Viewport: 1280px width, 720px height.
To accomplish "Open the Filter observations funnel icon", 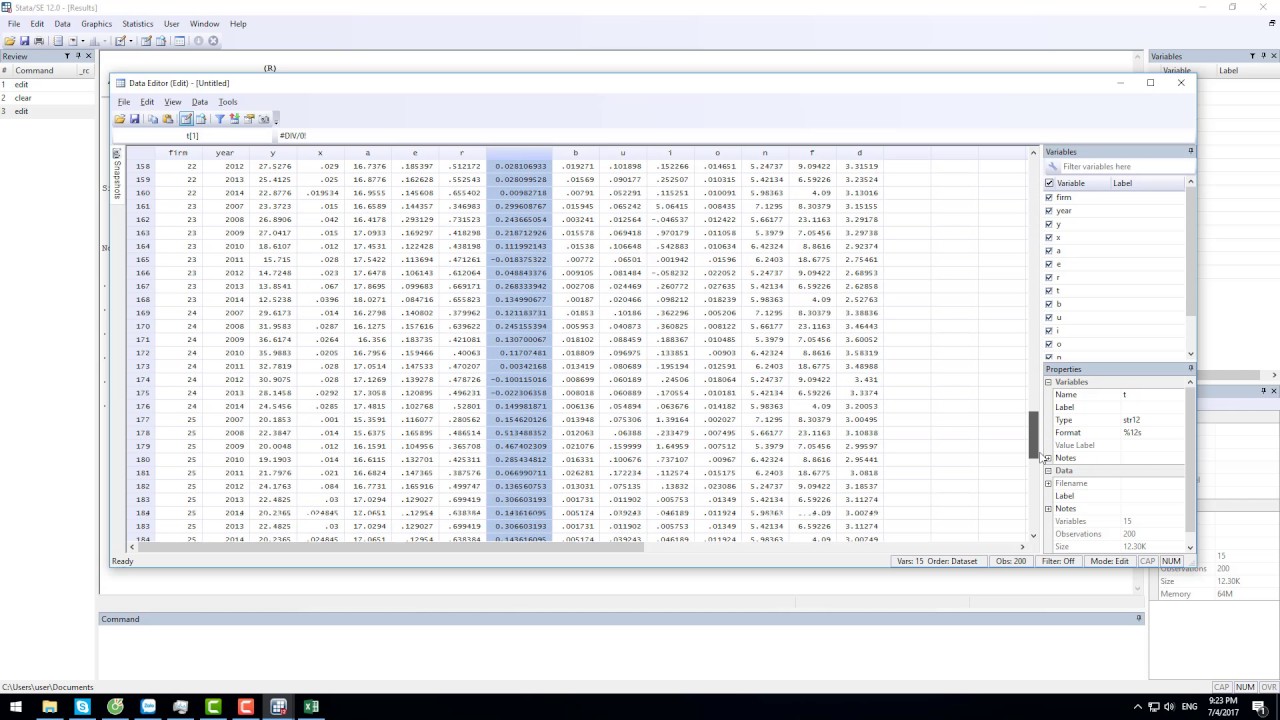I will [220, 119].
